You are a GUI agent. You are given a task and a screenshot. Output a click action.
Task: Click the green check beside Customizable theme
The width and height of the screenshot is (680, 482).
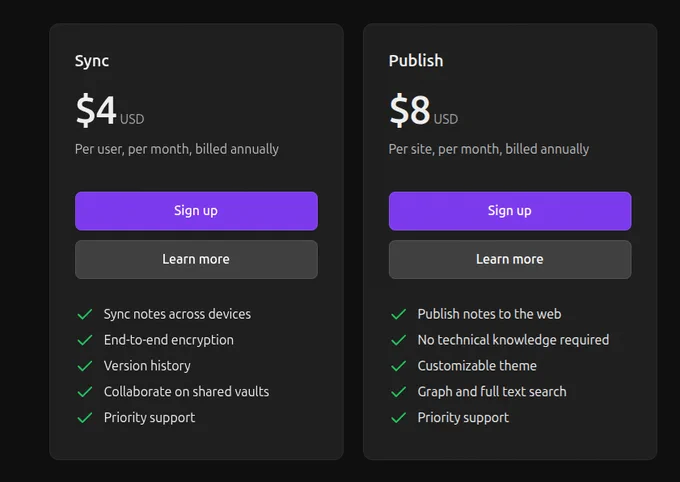point(399,366)
